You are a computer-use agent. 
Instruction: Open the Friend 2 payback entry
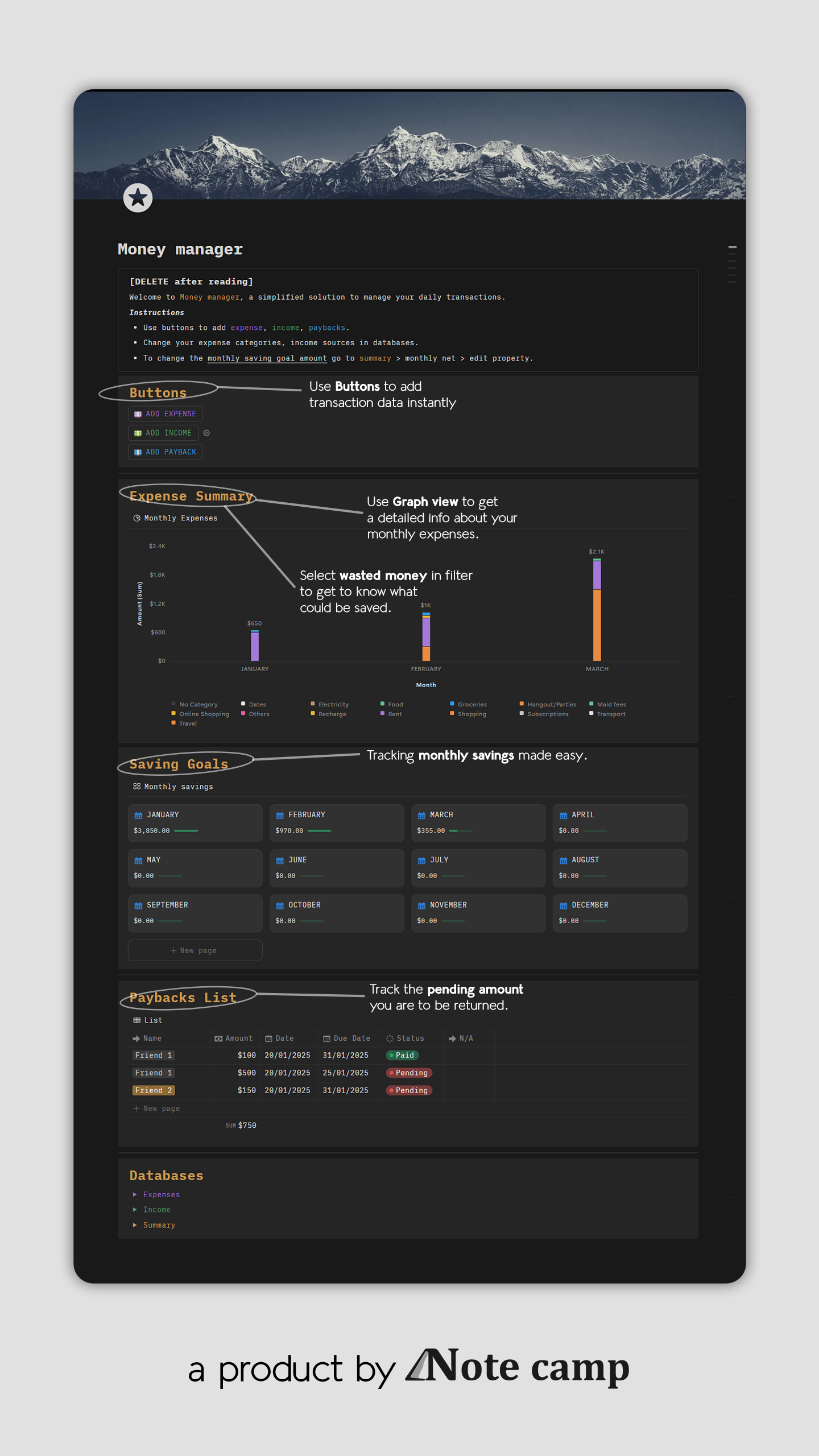(x=154, y=1090)
